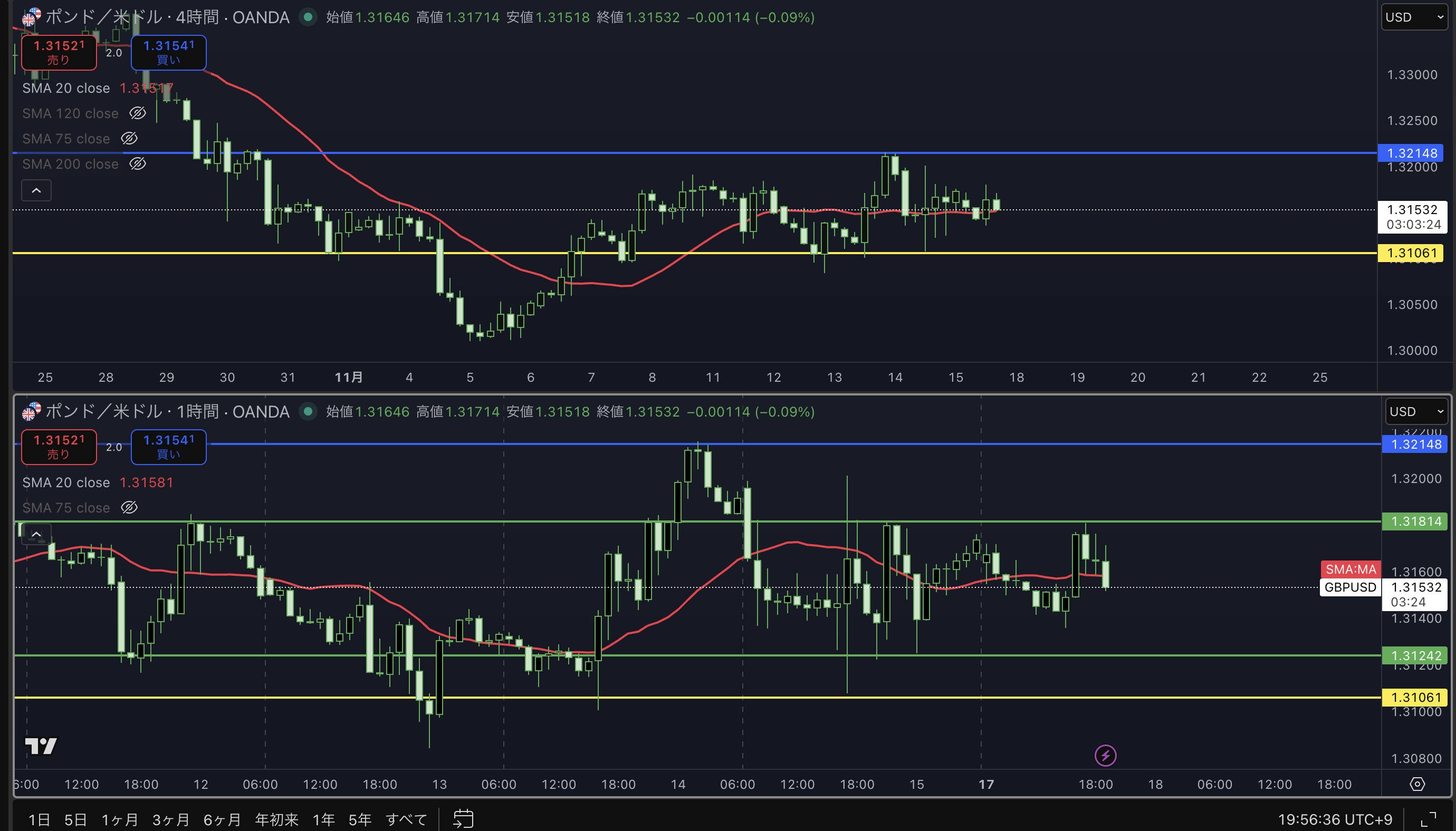The height and width of the screenshot is (831, 1456).
Task: Click the yellow 1.31061 price line label
Action: tap(1410, 253)
